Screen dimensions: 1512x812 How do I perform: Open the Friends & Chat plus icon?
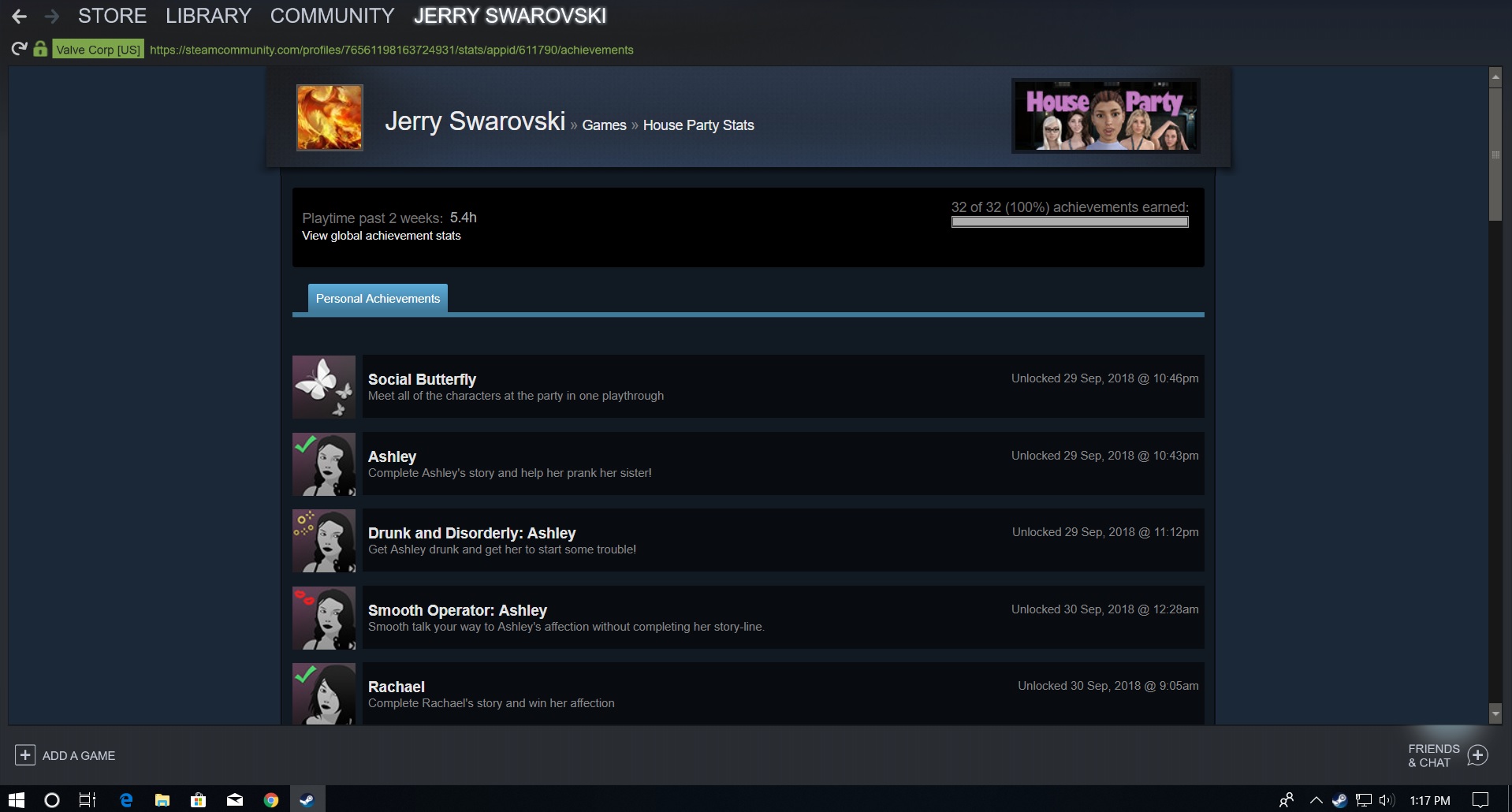click(1477, 755)
